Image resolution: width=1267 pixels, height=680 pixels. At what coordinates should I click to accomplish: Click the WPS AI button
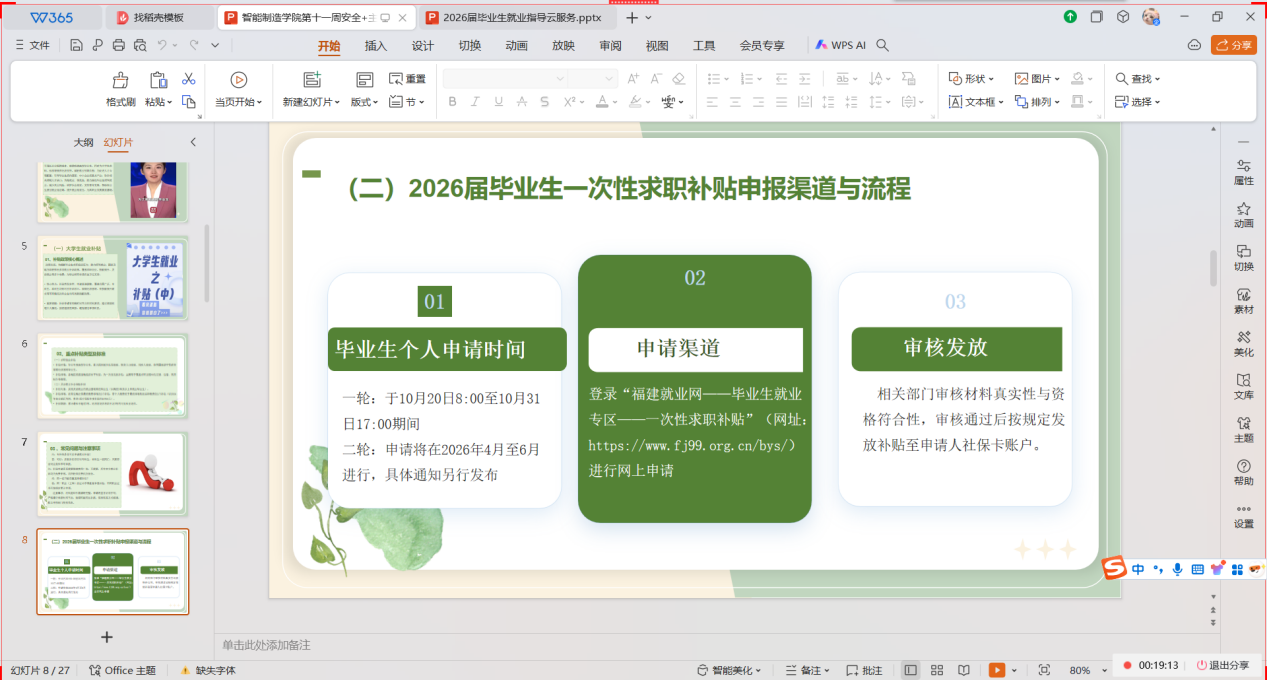coord(840,45)
